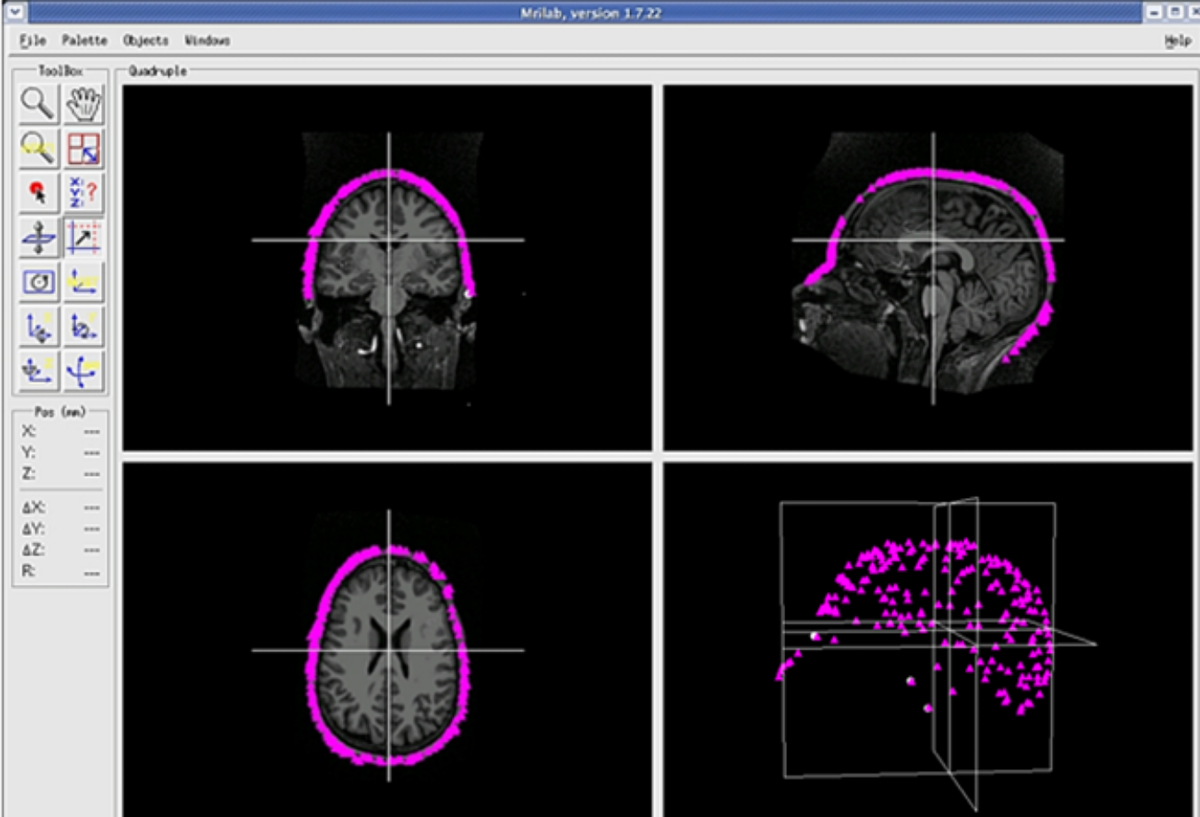Open the Windows menu
This screenshot has height=817, width=1200.
coord(207,41)
